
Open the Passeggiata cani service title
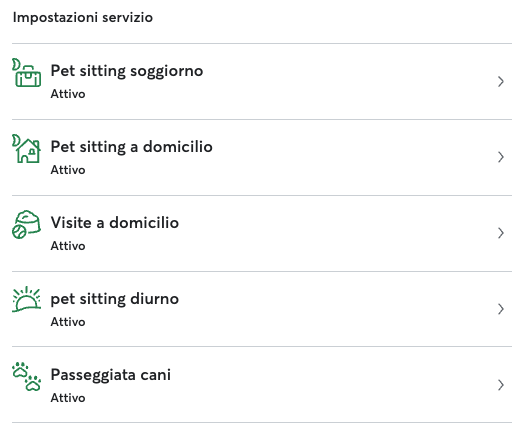tap(111, 375)
